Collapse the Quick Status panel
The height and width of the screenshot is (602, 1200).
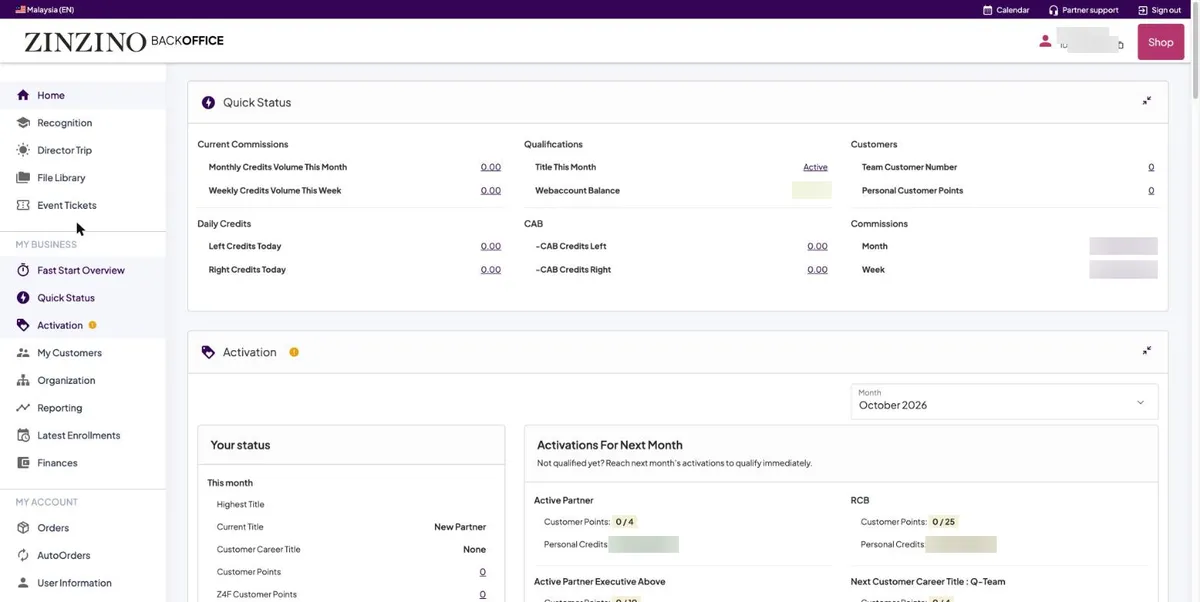point(1147,101)
